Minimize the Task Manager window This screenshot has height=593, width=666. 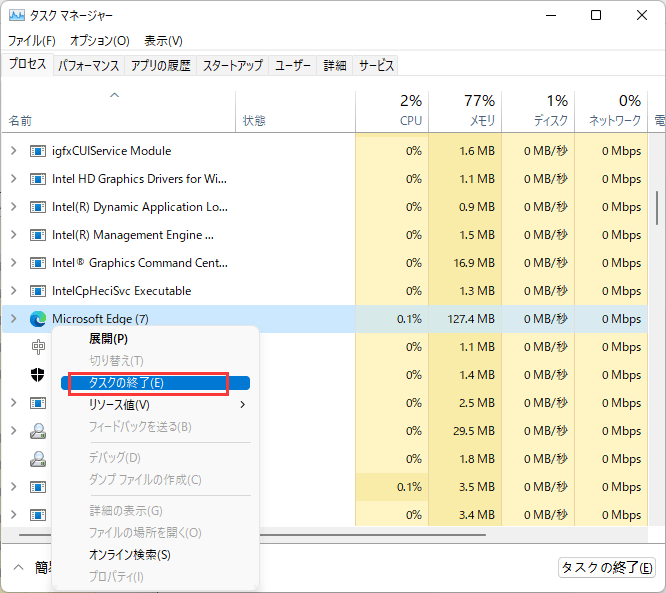[x=551, y=15]
